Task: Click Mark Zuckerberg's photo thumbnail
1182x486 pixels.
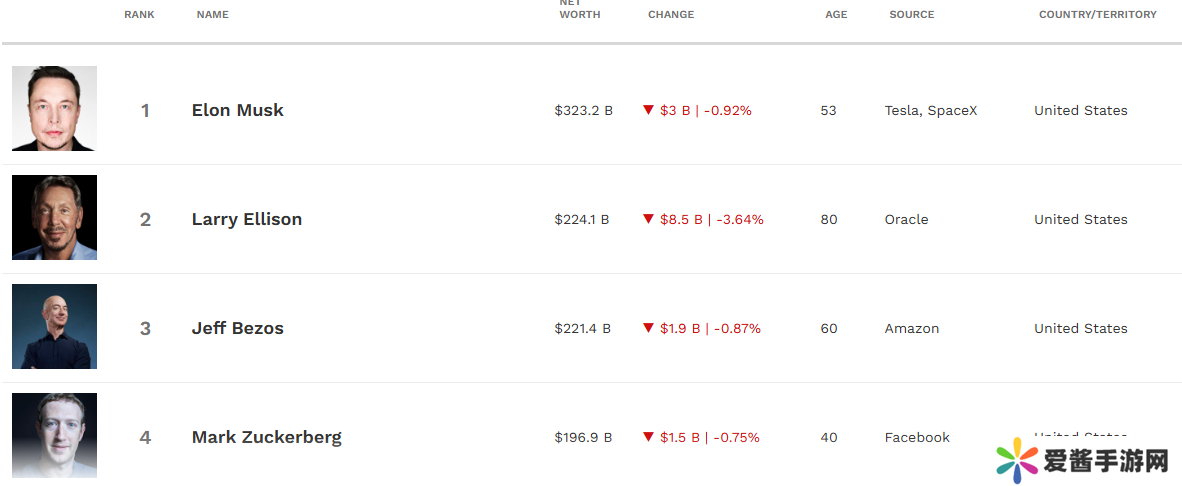Action: click(54, 435)
